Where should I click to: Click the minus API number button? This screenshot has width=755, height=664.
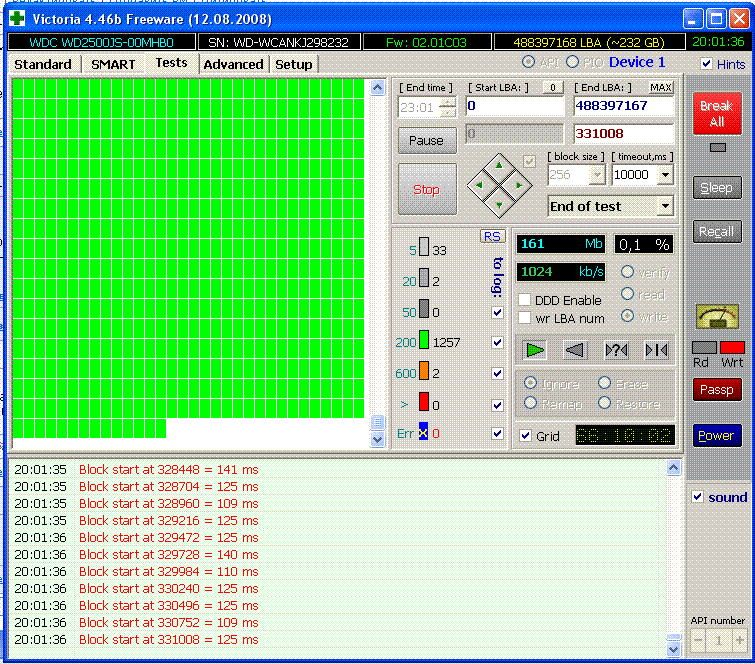pyautogui.click(x=698, y=640)
